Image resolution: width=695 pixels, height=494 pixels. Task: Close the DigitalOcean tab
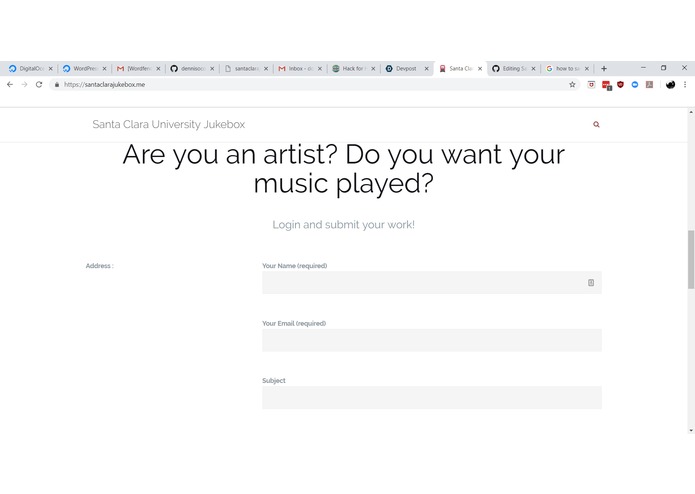pyautogui.click(x=51, y=69)
